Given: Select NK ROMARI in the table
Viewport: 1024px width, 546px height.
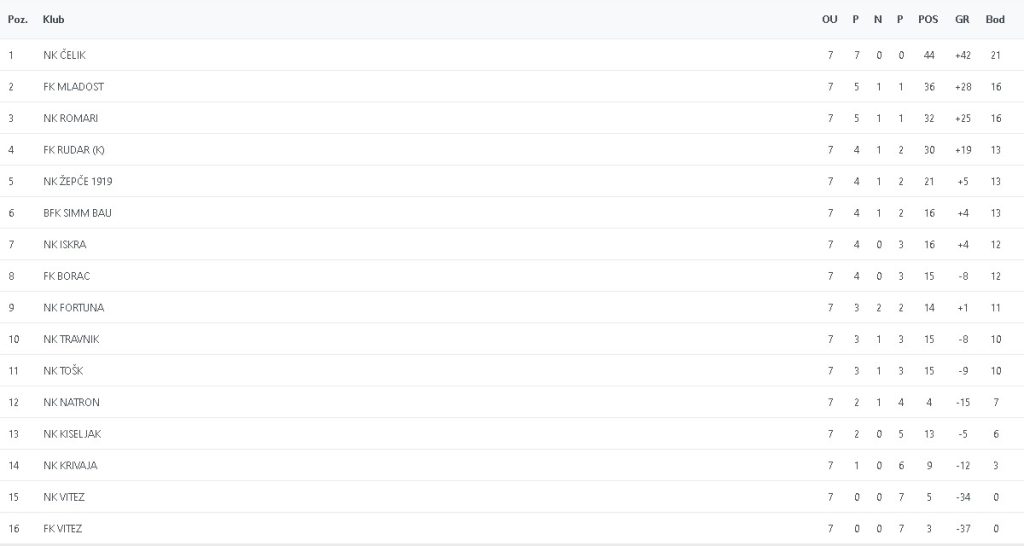Looking at the screenshot, I should tap(70, 118).
